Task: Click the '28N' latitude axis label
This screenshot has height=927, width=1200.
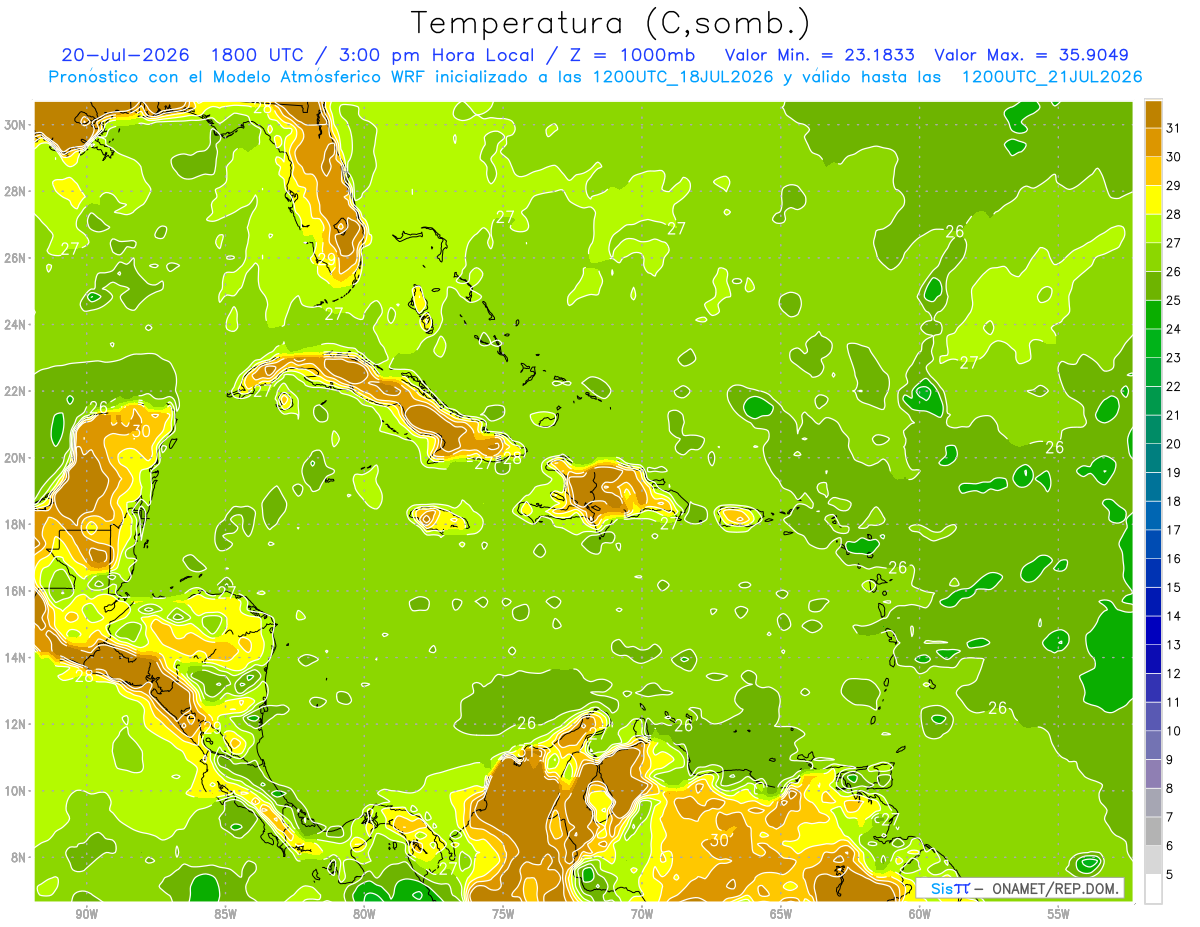Action: 16,191
